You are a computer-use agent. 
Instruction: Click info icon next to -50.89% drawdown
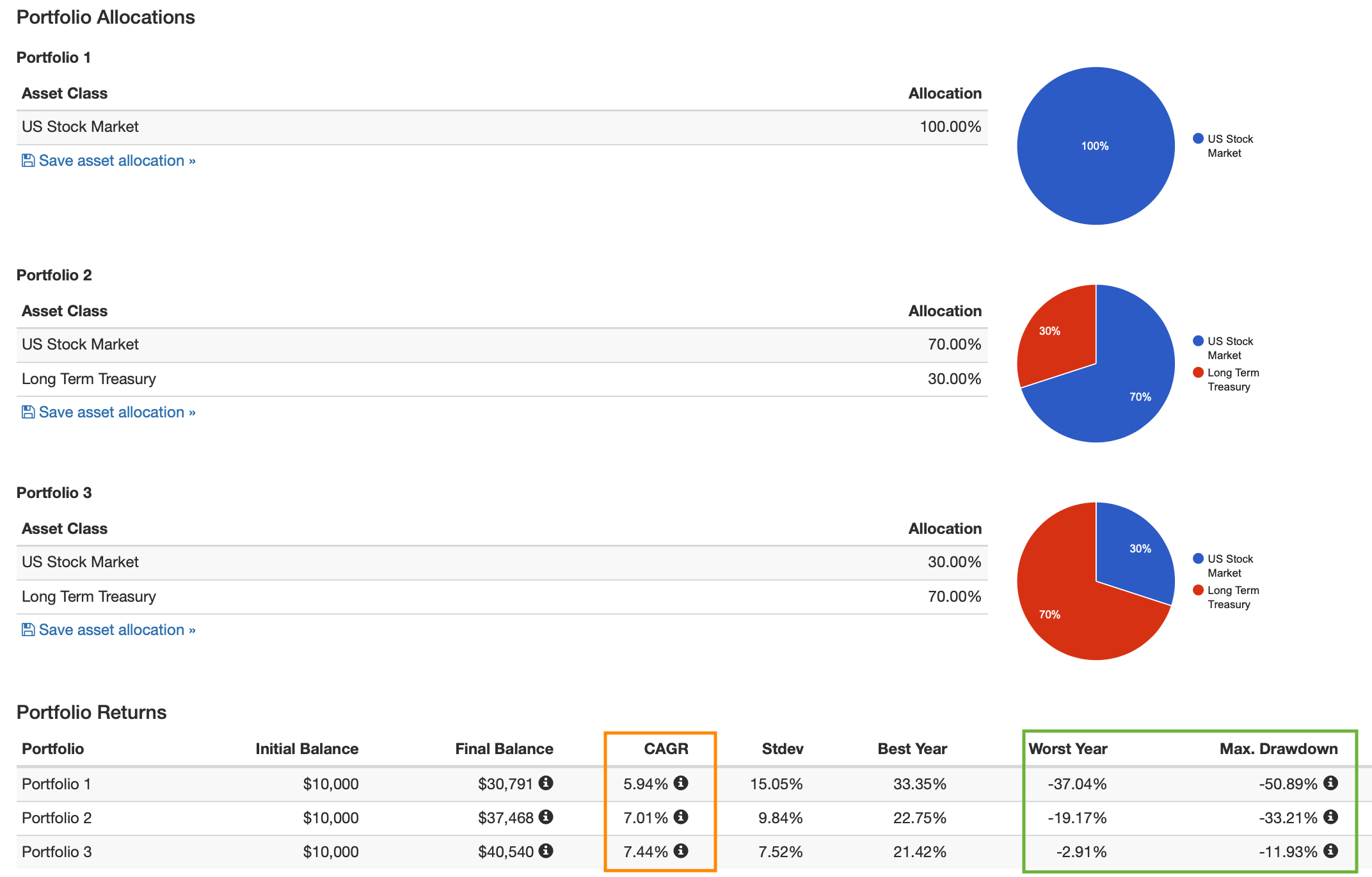pyautogui.click(x=1330, y=783)
